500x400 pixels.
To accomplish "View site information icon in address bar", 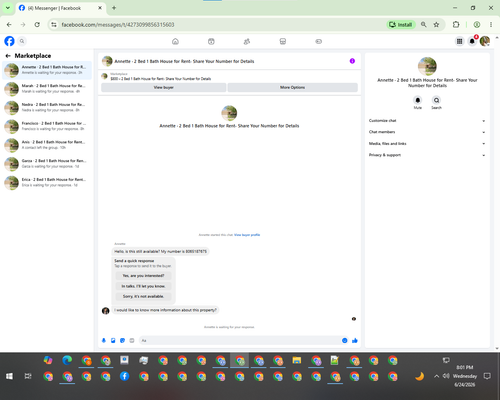I will 54,25.
